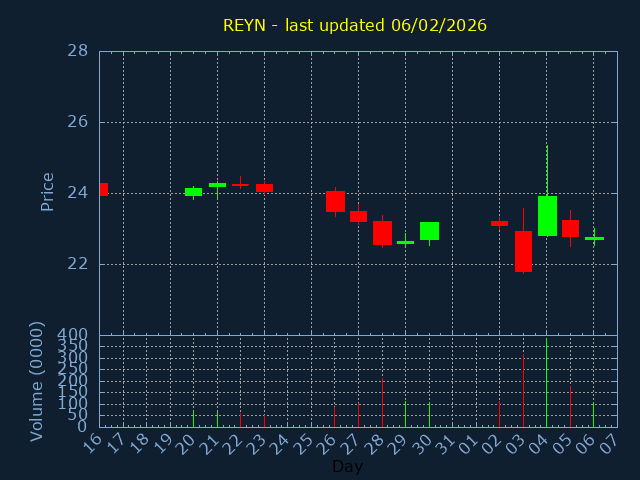The image size is (640, 480).
Task: Click the Volume (0000) y-axis label
Action: click(37, 380)
